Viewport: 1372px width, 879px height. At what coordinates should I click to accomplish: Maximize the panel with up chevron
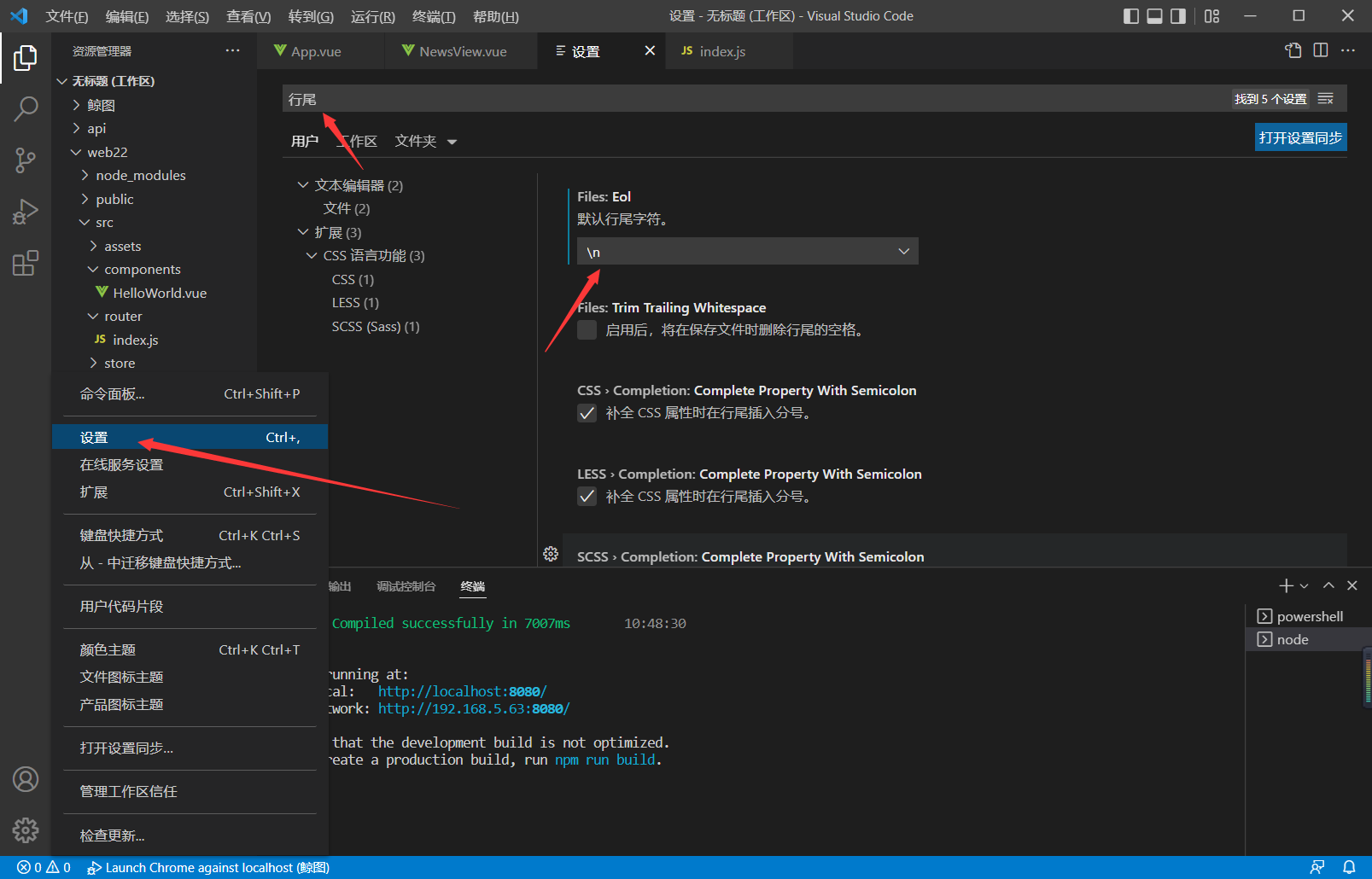(x=1328, y=585)
